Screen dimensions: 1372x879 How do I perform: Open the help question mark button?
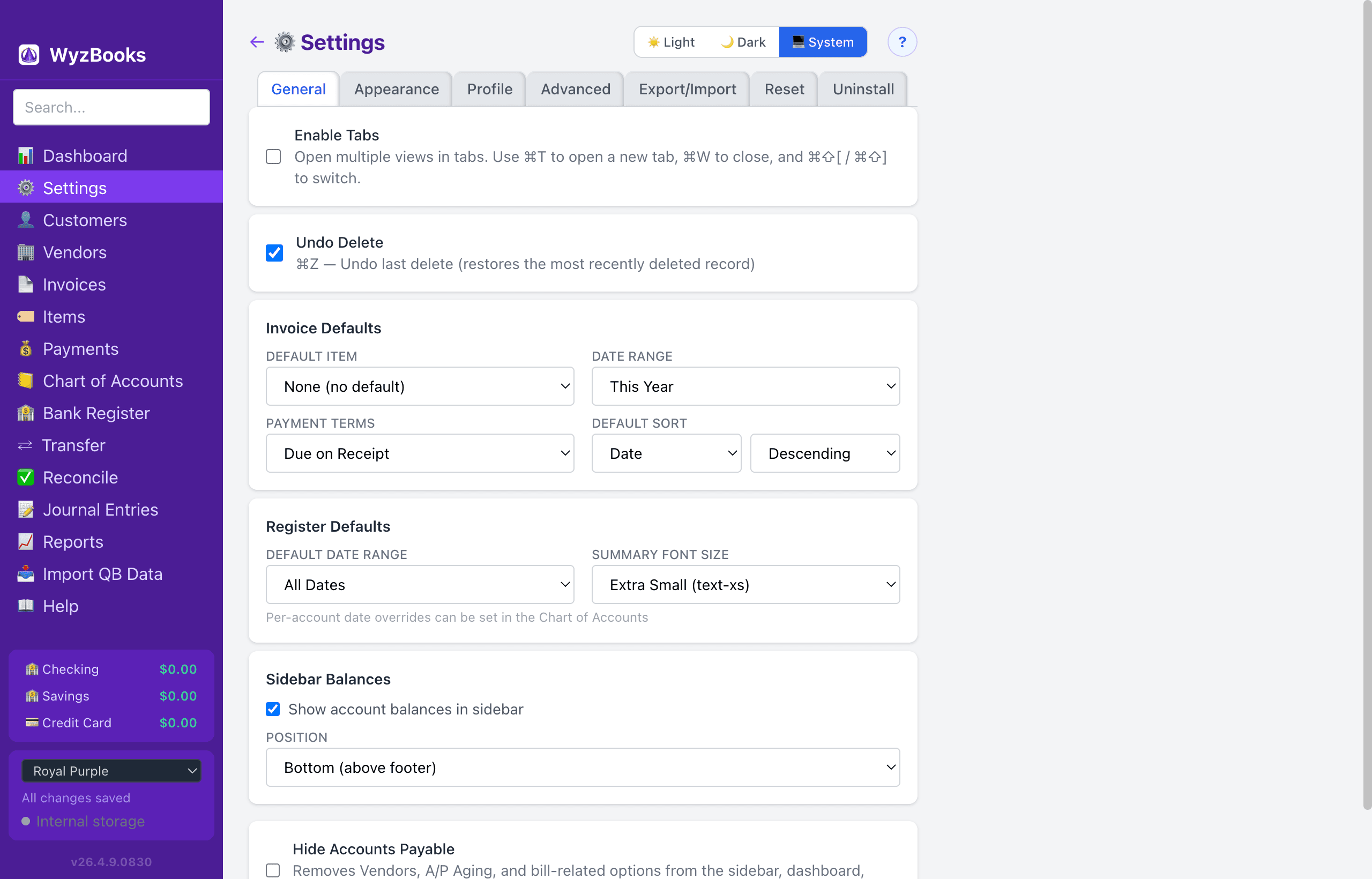point(902,42)
